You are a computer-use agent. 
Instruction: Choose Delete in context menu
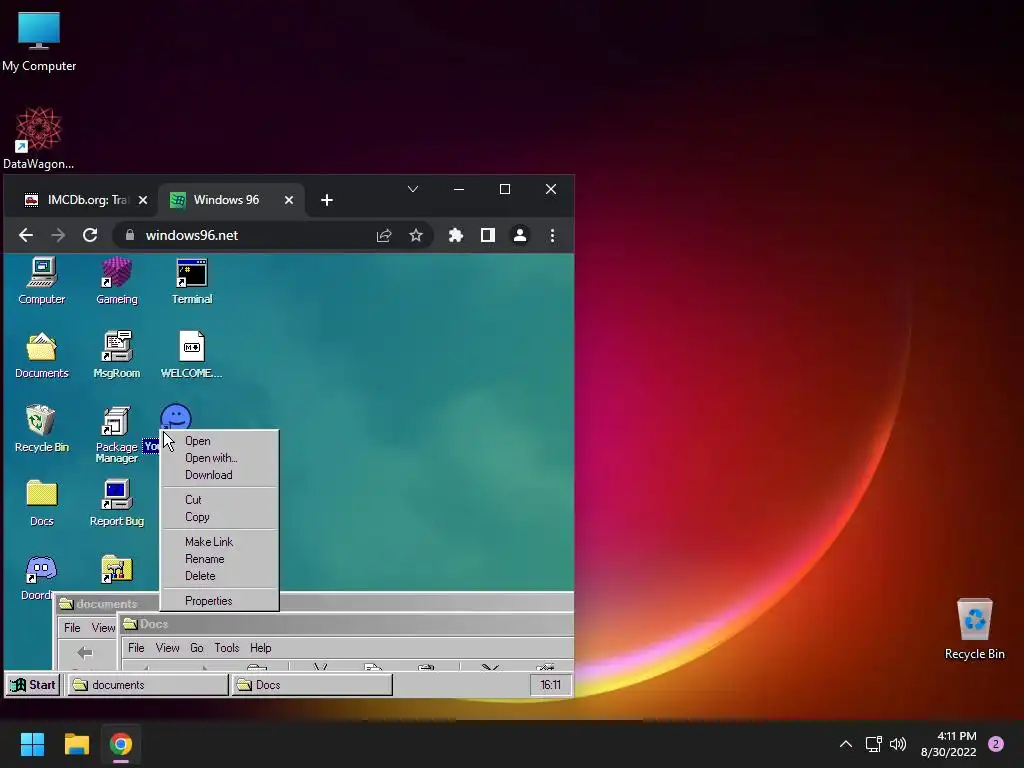[x=220, y=576]
